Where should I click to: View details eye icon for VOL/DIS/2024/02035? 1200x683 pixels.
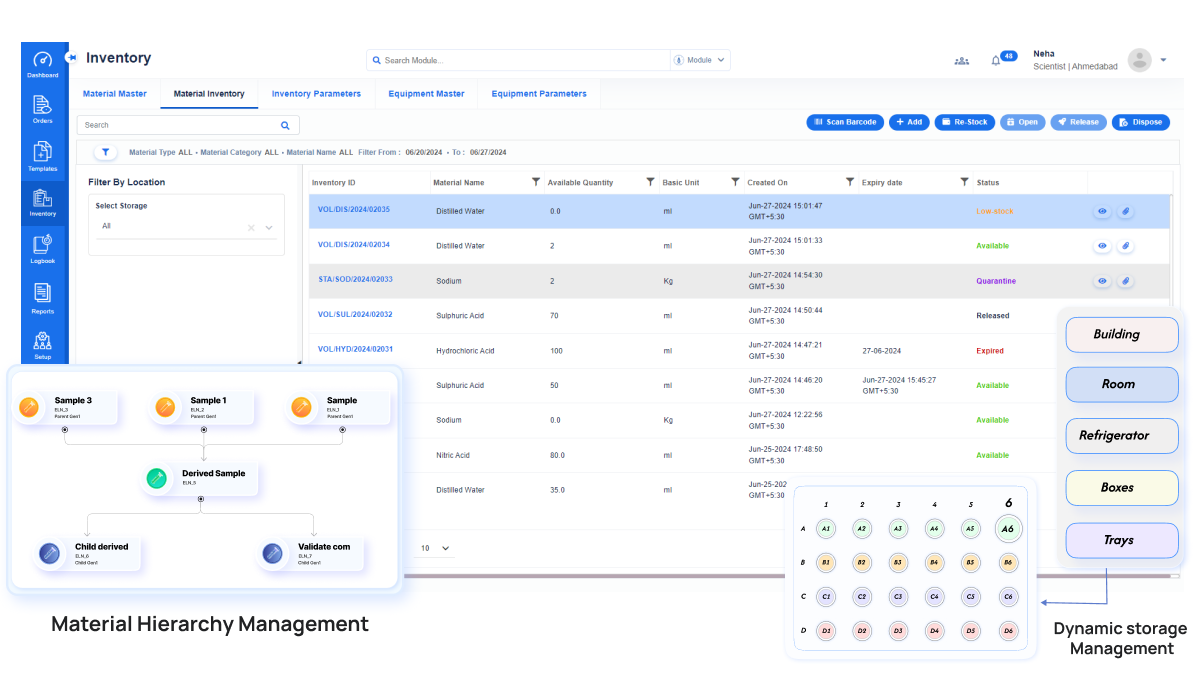pyautogui.click(x=1102, y=211)
